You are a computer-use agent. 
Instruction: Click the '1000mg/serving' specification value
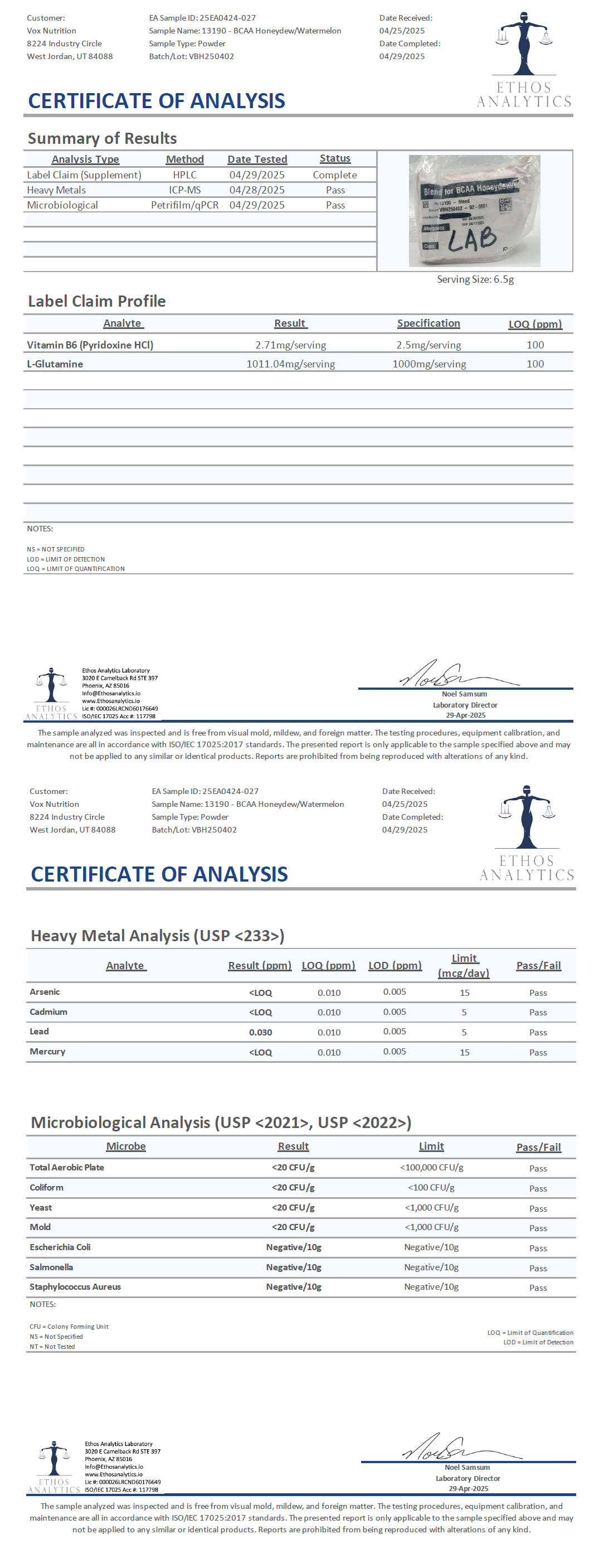(x=430, y=364)
